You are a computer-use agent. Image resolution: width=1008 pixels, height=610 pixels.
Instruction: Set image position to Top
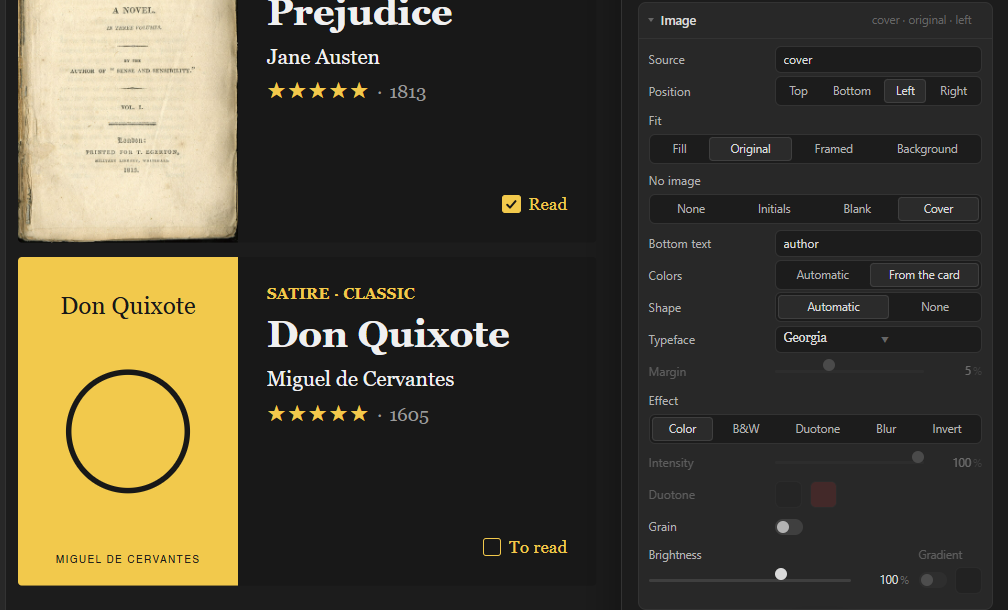pyautogui.click(x=798, y=91)
